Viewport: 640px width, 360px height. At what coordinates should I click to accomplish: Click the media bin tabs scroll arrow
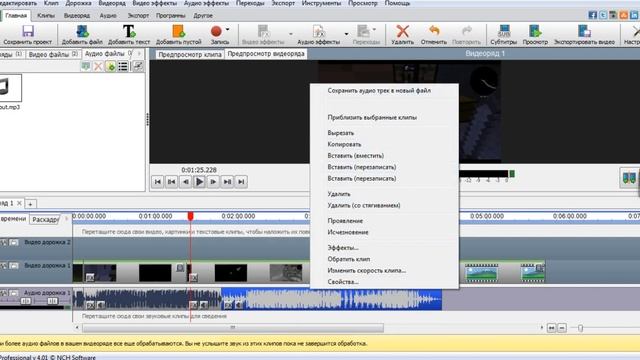point(139,53)
